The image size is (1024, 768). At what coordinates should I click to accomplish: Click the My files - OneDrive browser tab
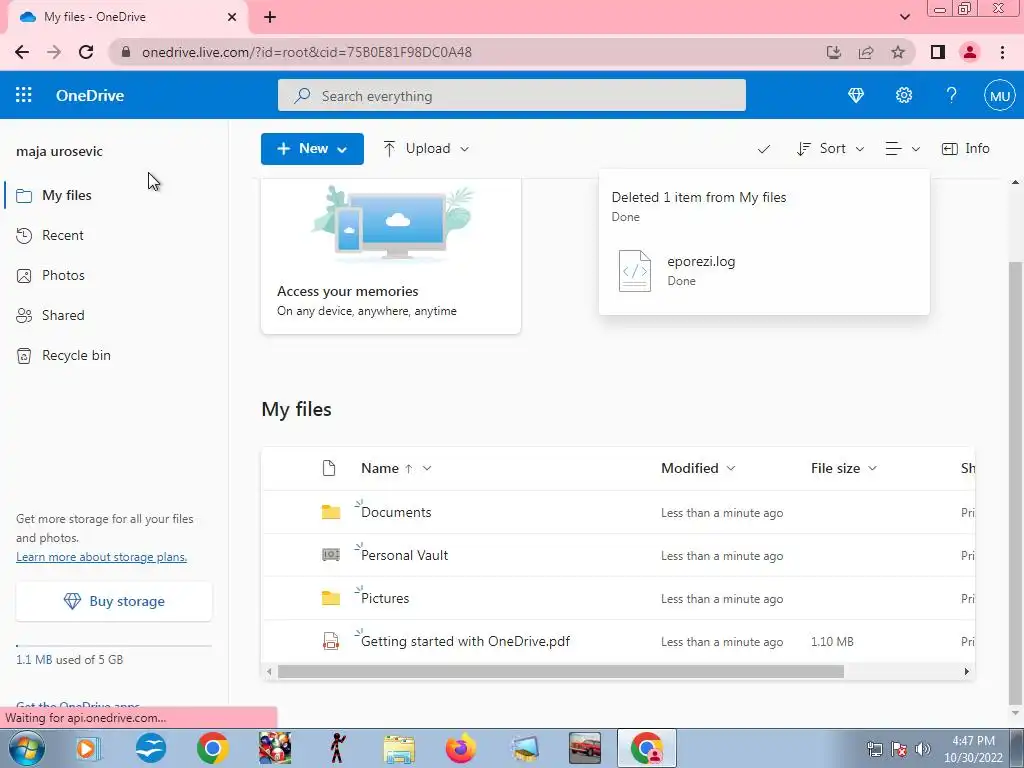click(127, 17)
